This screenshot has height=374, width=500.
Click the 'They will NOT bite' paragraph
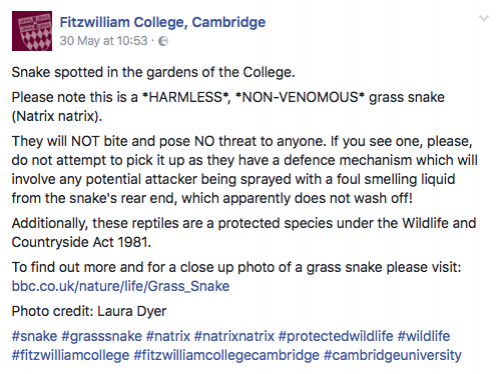(x=245, y=170)
